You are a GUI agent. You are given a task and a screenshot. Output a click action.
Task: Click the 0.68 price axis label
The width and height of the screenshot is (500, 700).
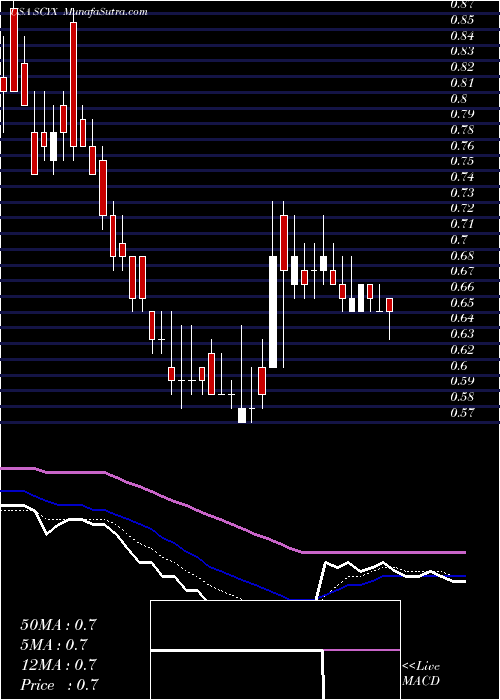click(461, 256)
